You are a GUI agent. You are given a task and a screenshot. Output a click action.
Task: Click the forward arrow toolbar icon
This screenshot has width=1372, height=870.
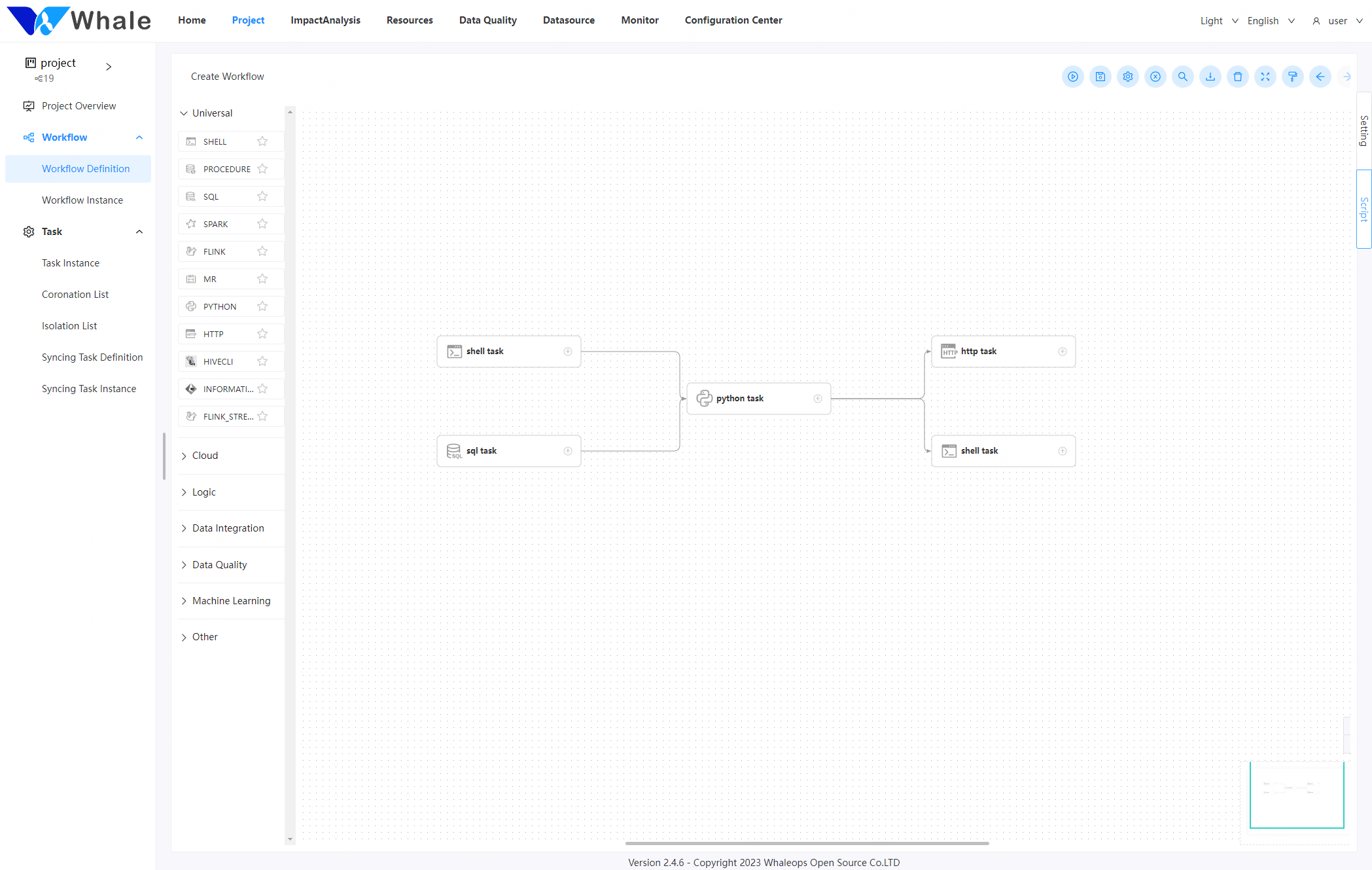click(1346, 77)
